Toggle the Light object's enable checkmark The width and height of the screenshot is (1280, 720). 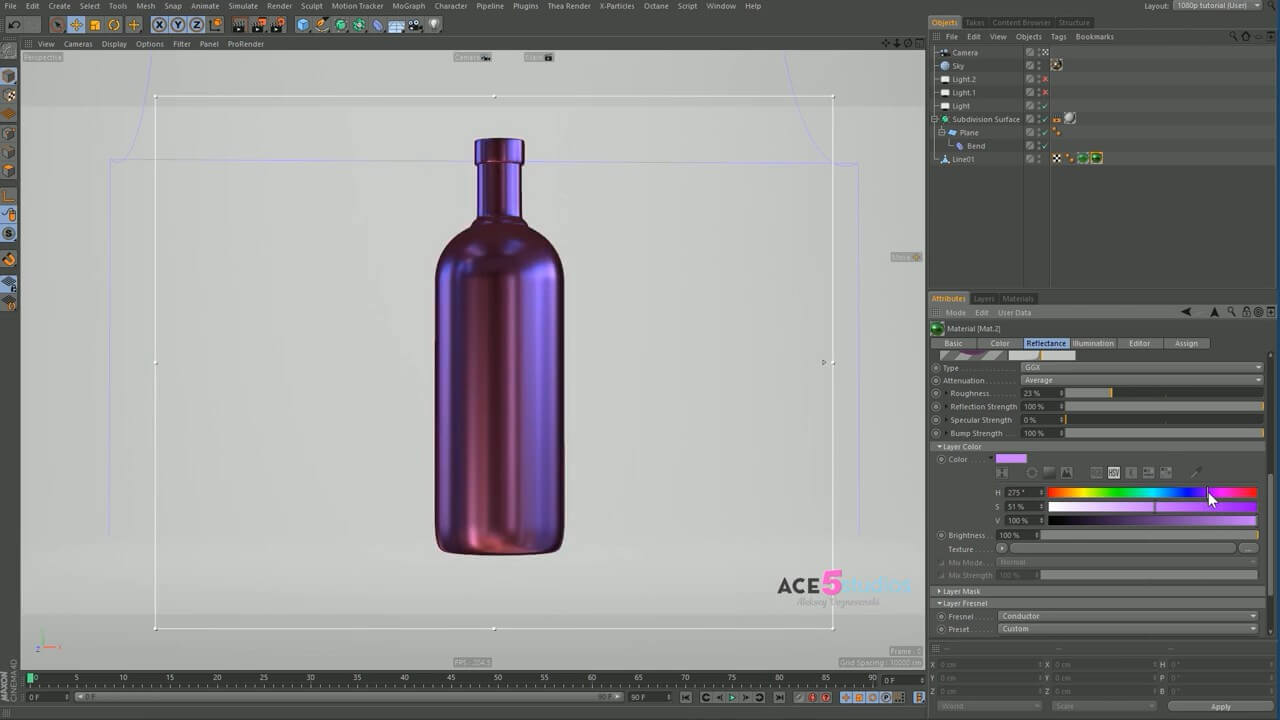pos(1045,106)
